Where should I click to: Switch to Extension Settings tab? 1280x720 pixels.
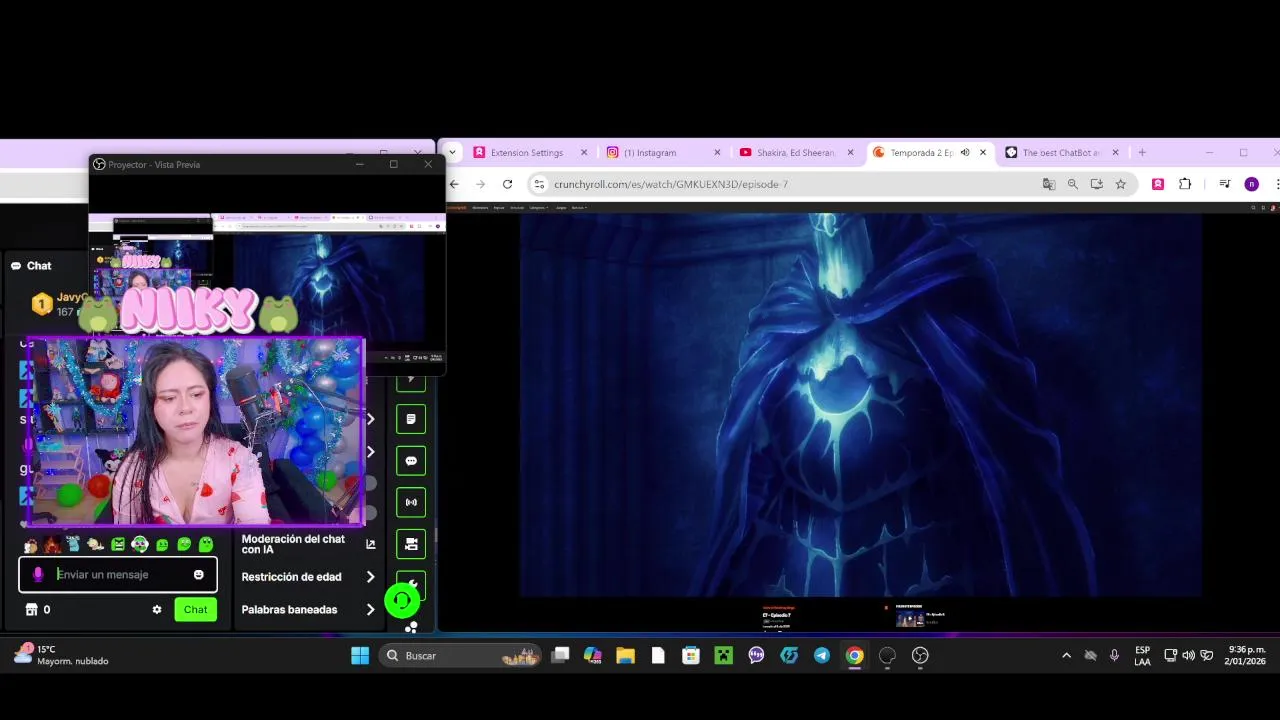pos(527,153)
